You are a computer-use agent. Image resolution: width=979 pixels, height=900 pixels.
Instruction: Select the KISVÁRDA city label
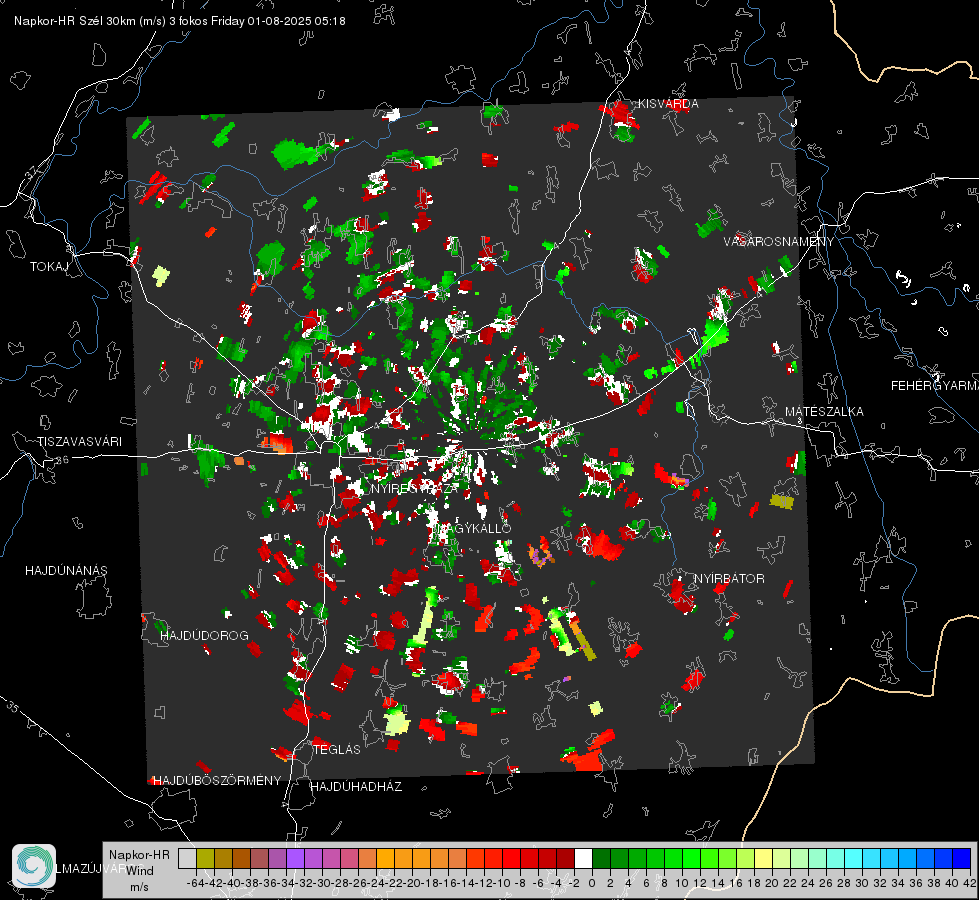[x=668, y=104]
